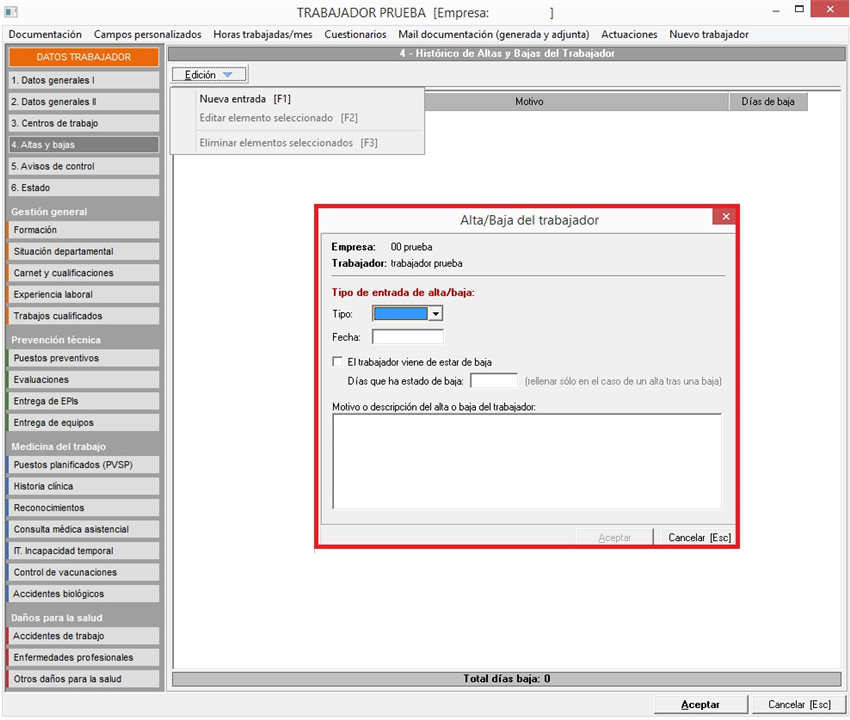Open Accidentes biológicos section
This screenshot has width=850, height=720.
pos(83,594)
